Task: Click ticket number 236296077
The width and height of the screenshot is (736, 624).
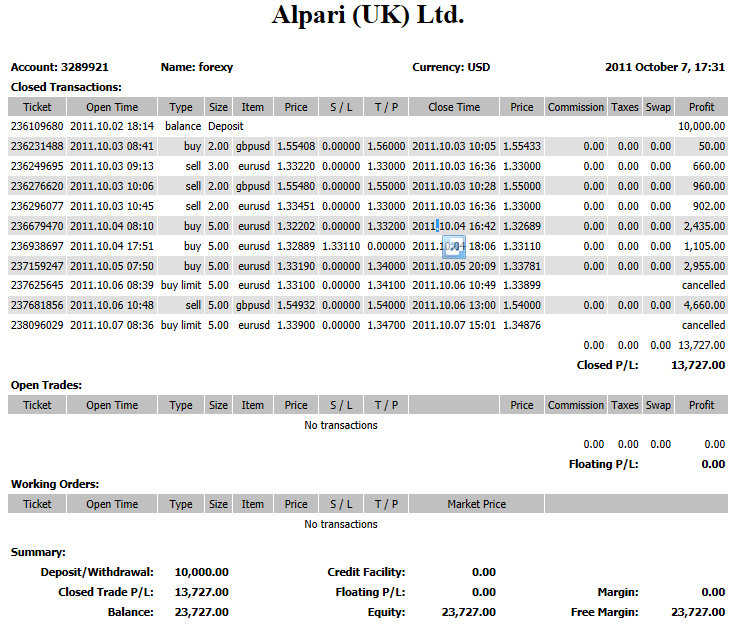Action: pyautogui.click(x=37, y=206)
